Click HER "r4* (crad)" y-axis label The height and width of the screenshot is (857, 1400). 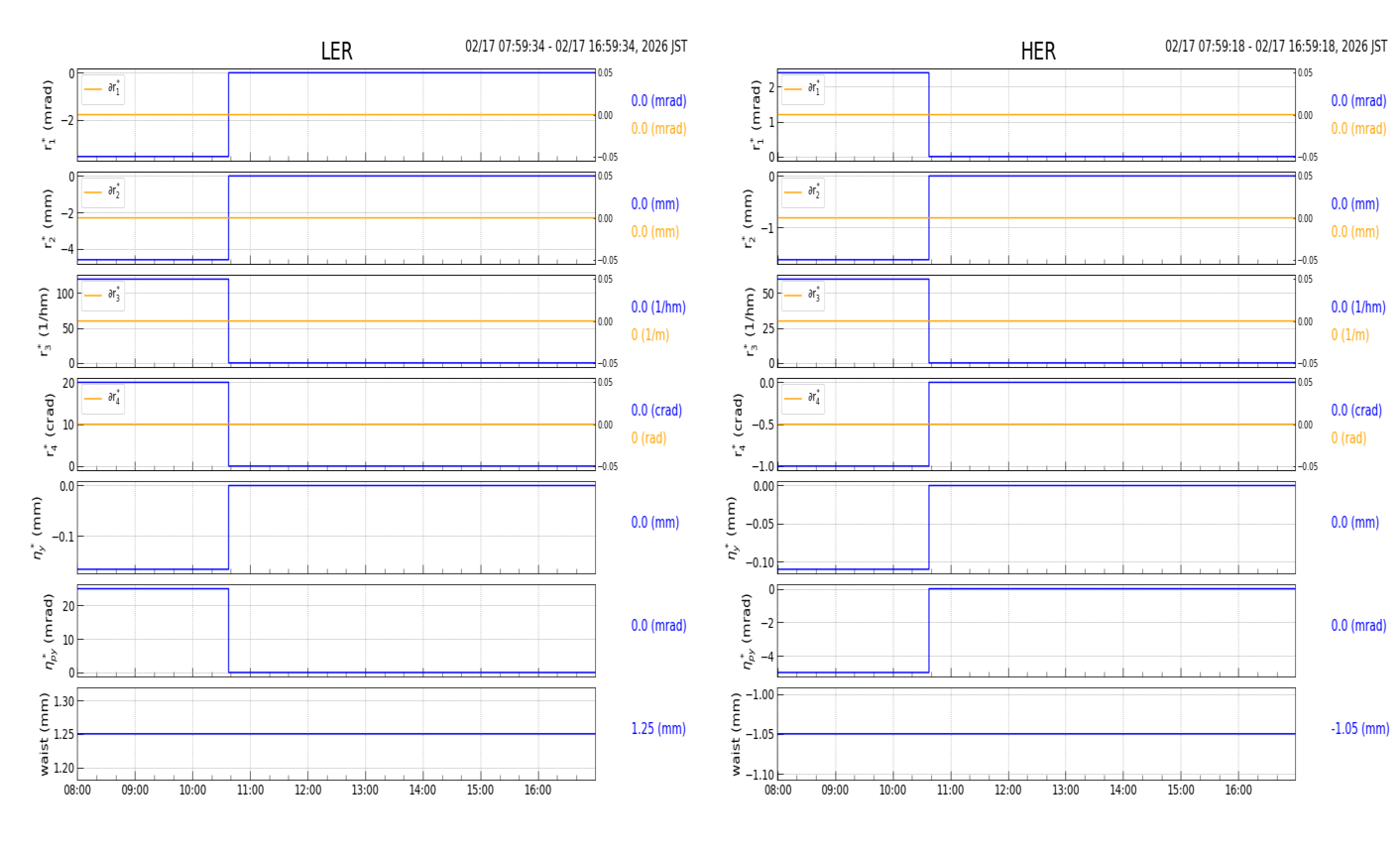[739, 425]
